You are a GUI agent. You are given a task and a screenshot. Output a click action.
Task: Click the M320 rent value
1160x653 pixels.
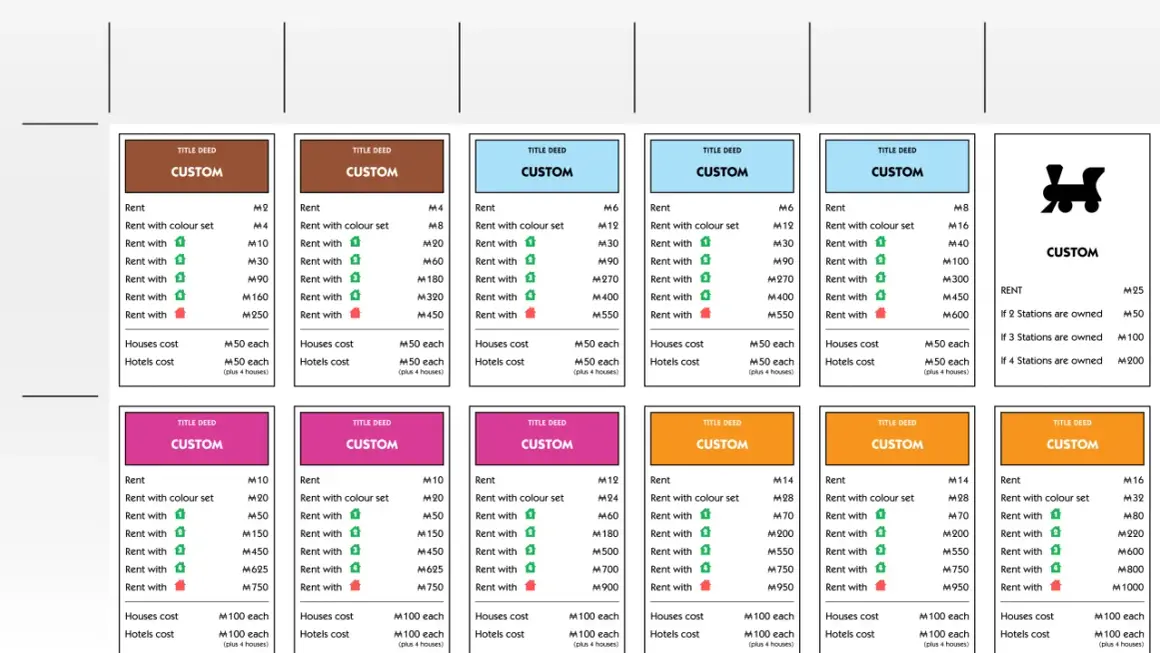431,297
